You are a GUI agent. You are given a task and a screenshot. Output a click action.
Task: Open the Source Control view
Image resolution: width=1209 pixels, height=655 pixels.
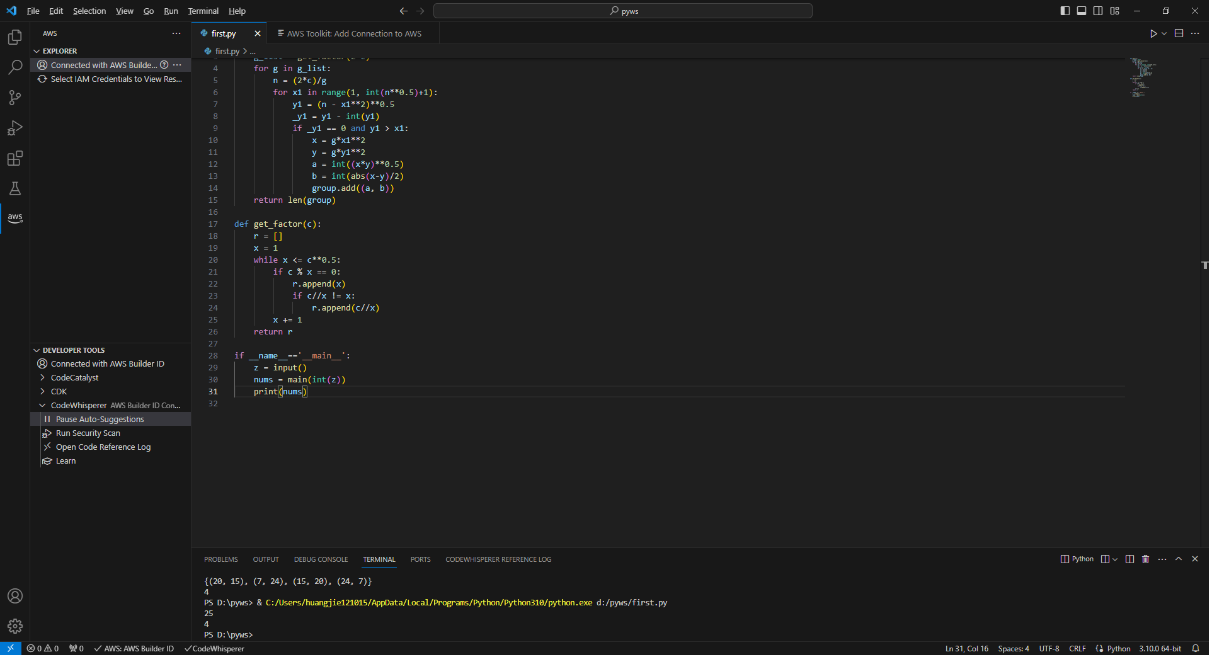tap(15, 97)
